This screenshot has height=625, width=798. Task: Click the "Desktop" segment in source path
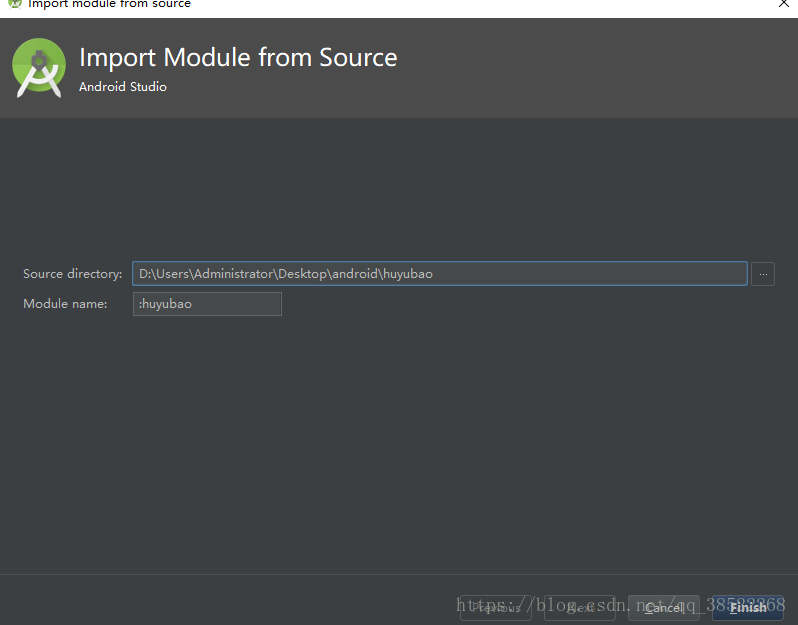click(302, 274)
